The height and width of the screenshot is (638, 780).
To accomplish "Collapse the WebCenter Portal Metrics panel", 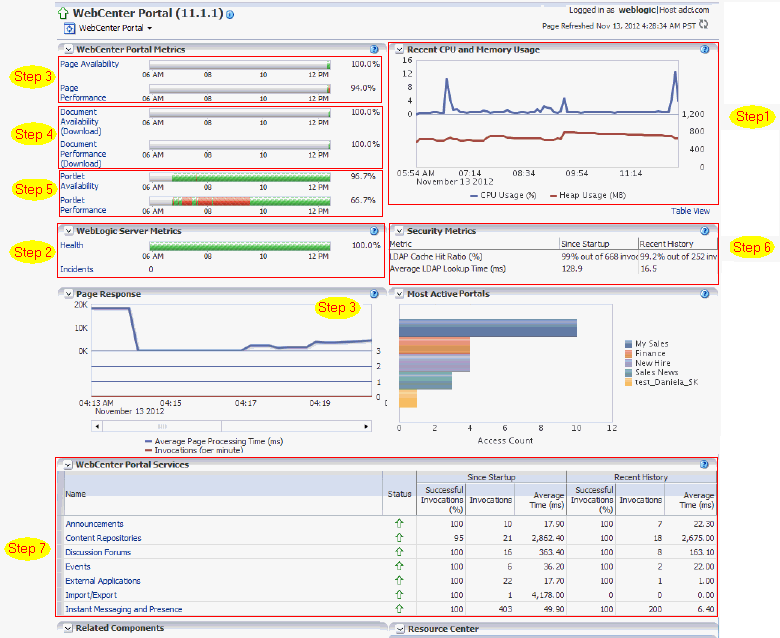I will point(69,49).
